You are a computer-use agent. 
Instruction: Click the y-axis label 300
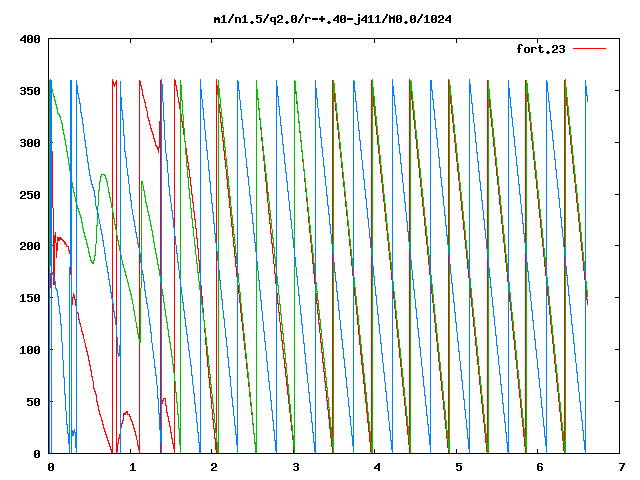[30, 143]
